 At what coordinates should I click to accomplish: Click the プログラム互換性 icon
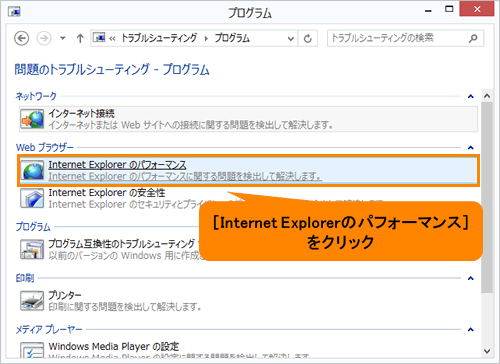tap(32, 249)
